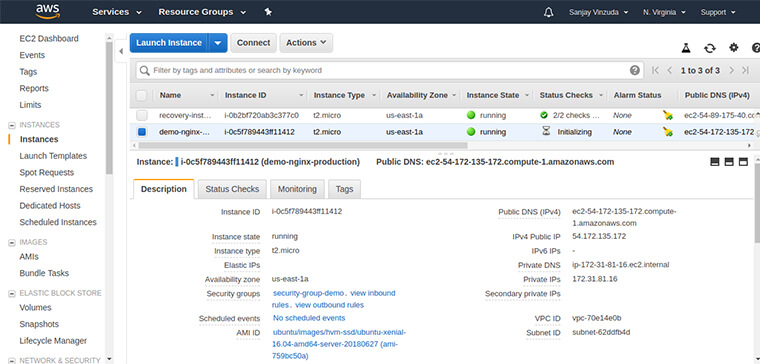Switch to the Monitoring tab
Viewport: 760px width, 364px height.
tap(297, 189)
